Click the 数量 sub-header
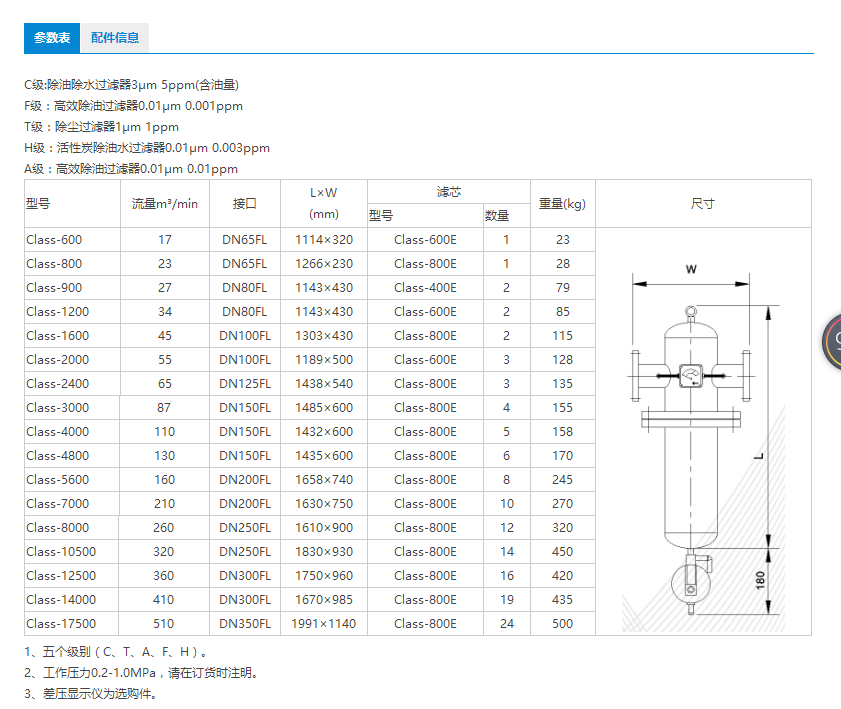Screen dimensions: 841x709 point(507,216)
